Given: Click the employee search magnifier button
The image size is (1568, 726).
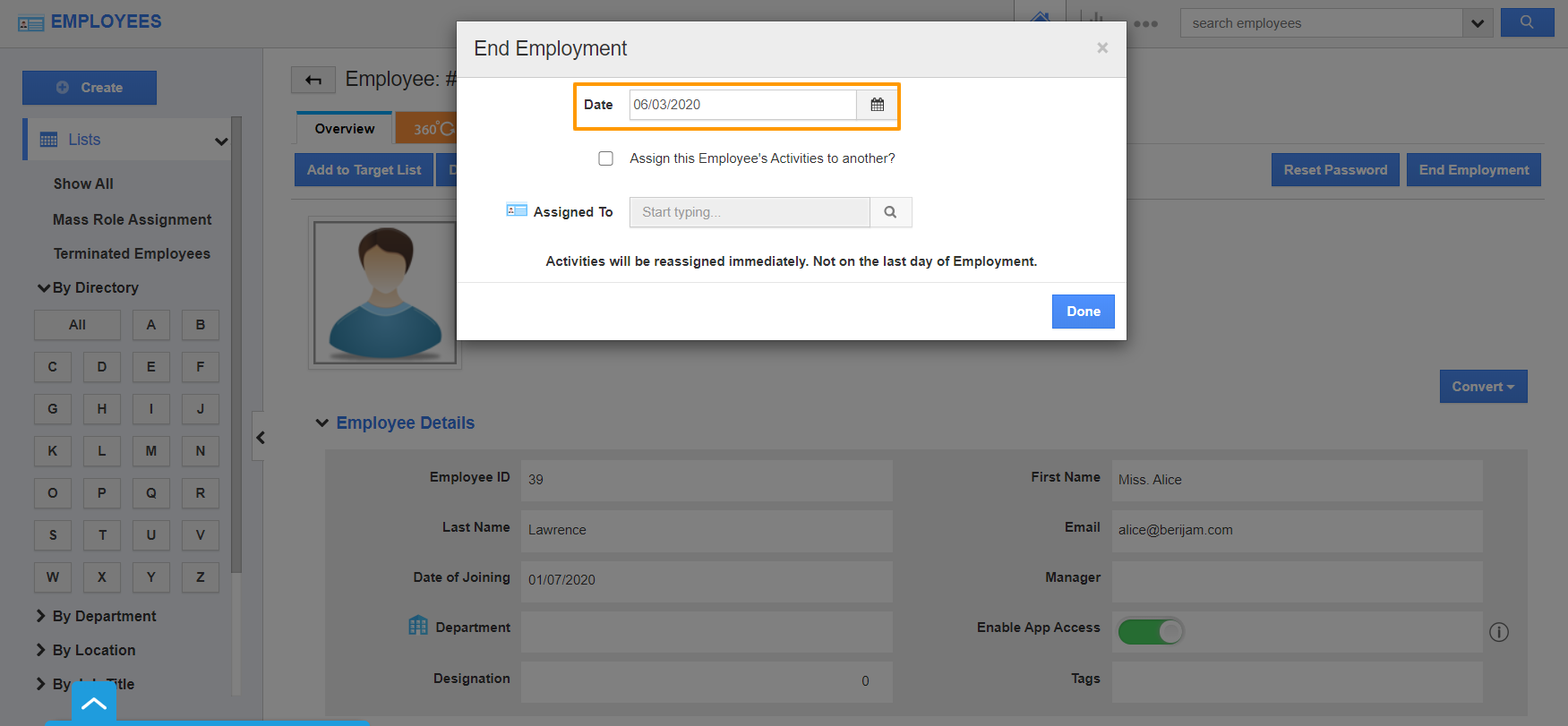Looking at the screenshot, I should click(1527, 23).
